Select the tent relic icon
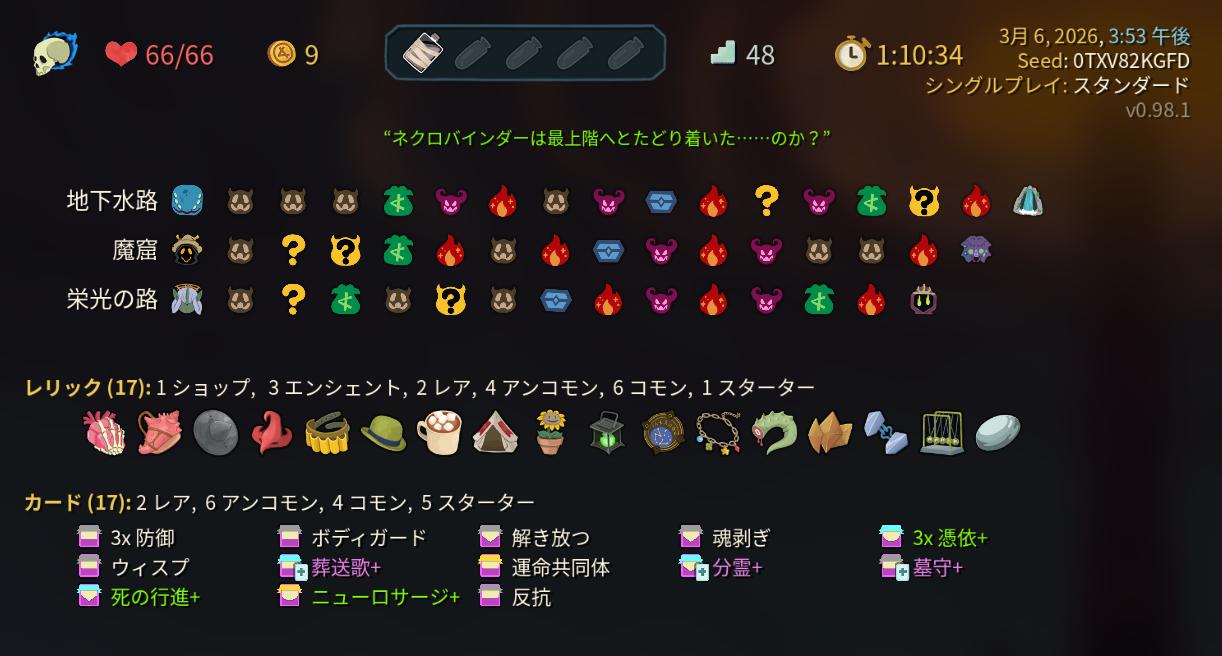 (494, 433)
